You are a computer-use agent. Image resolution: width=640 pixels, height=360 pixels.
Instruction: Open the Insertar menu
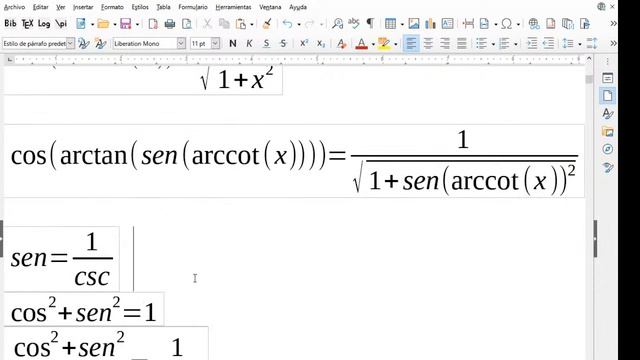point(83,7)
